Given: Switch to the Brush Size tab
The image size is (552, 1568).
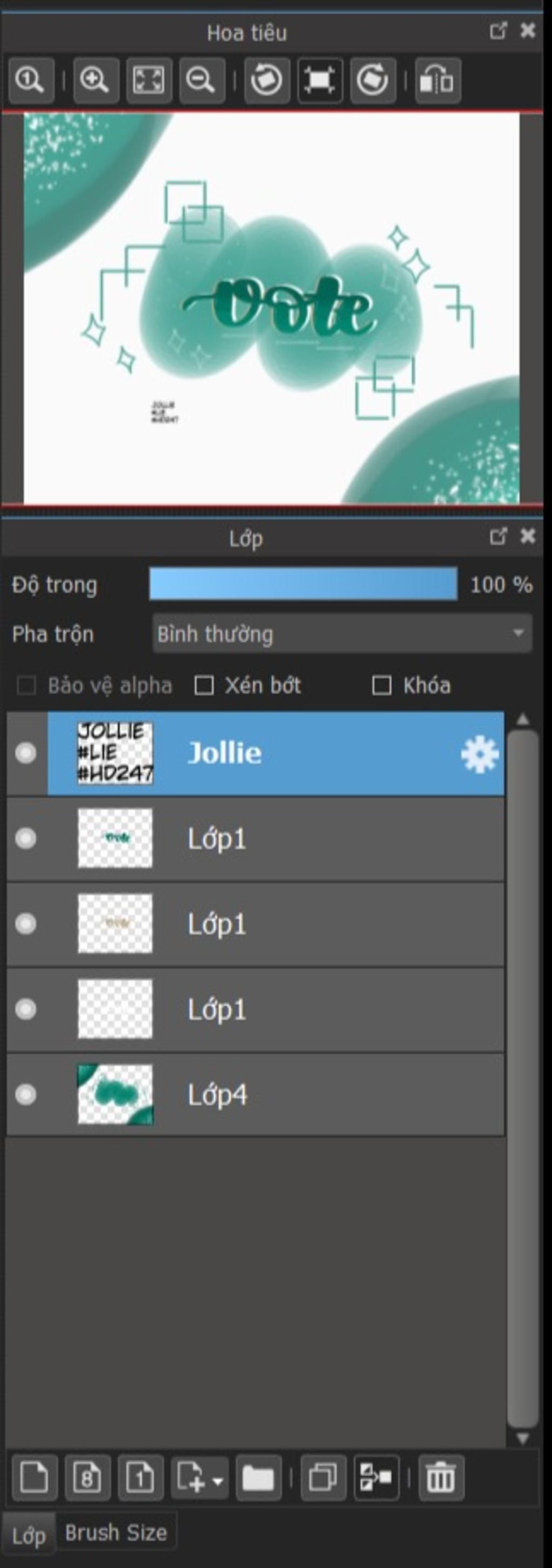Looking at the screenshot, I should click(116, 1532).
